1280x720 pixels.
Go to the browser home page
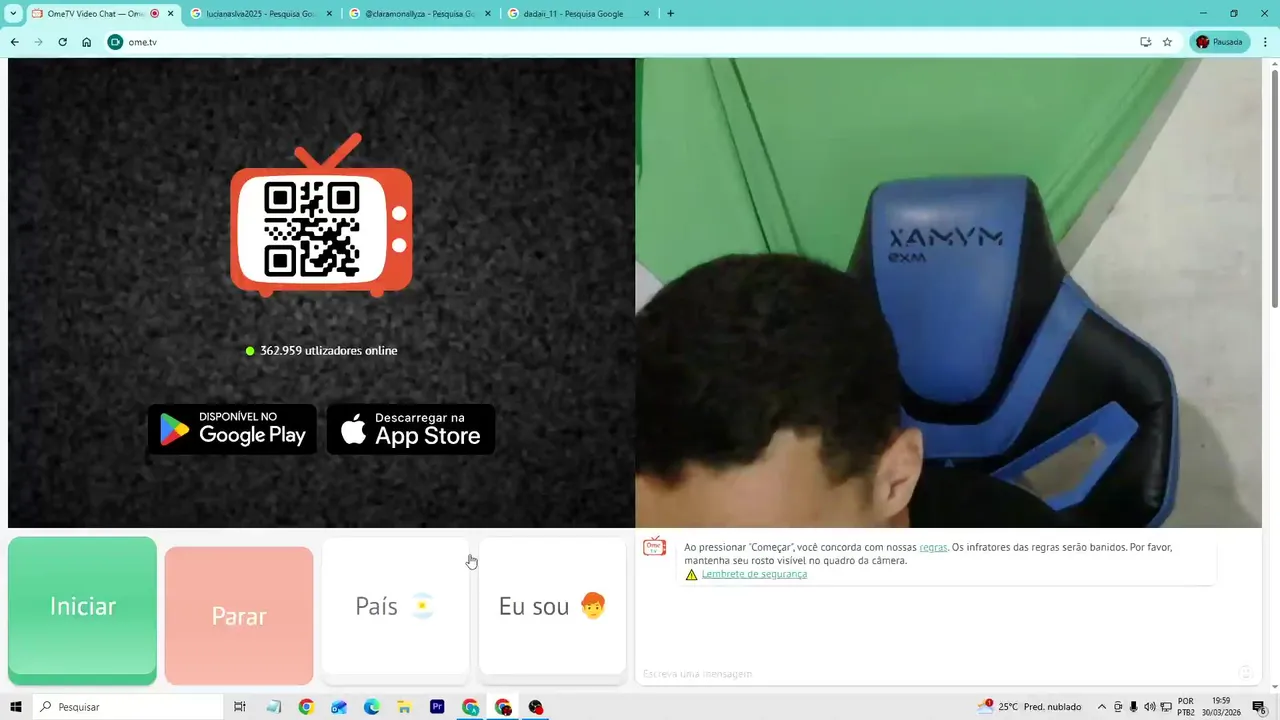(x=87, y=42)
